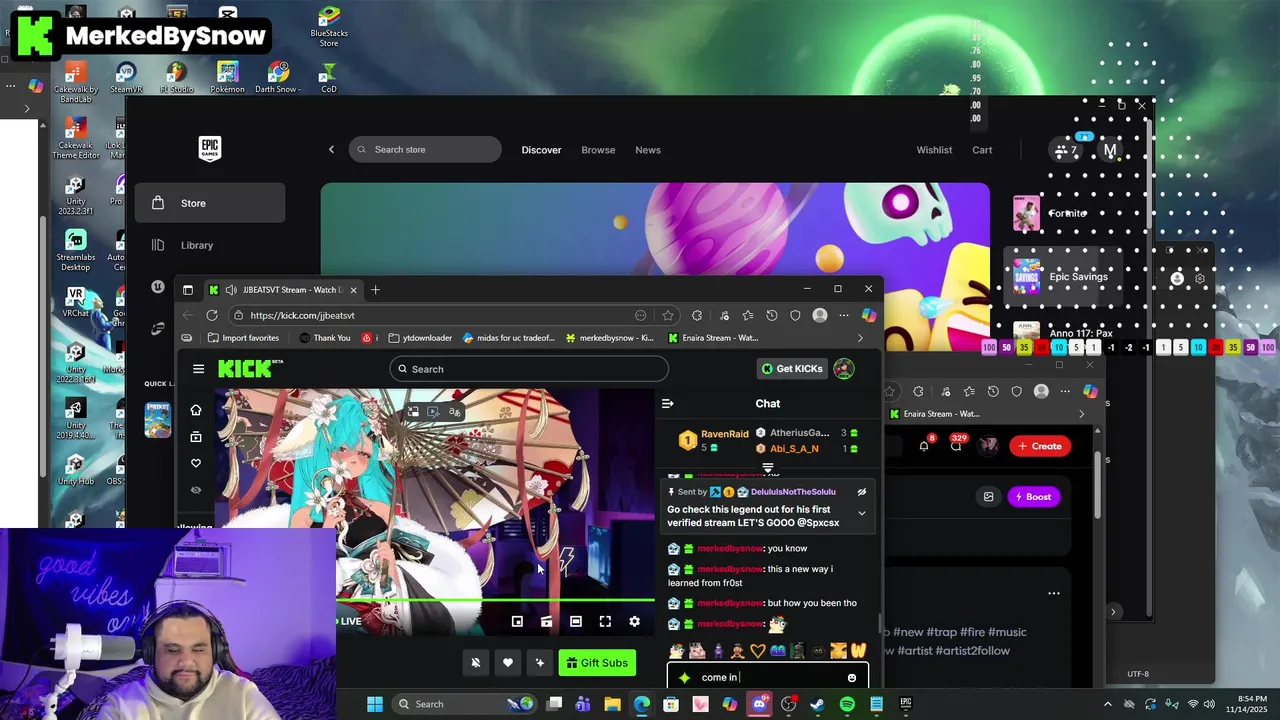Open the Kick profile avatar menu
Screen dimensions: 1280x720
click(x=844, y=369)
